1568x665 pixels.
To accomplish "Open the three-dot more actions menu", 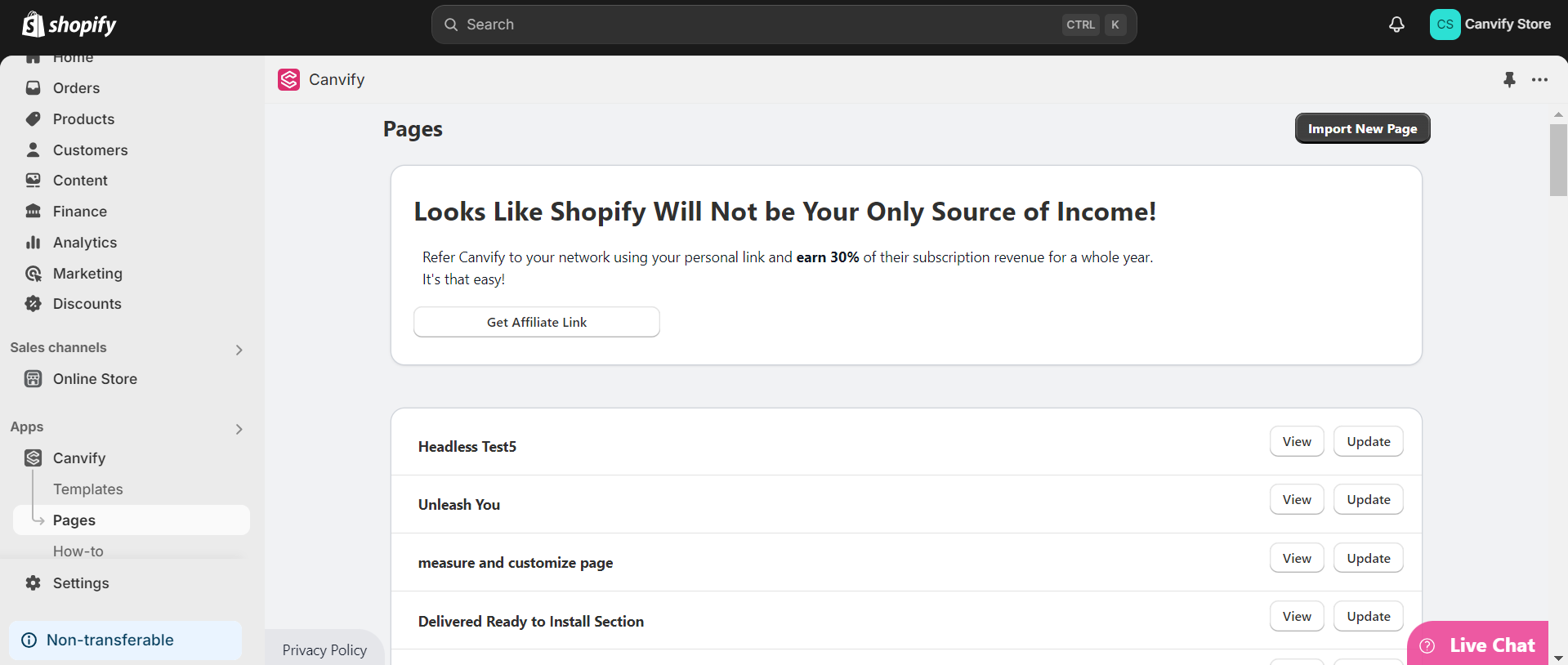I will coord(1540,79).
